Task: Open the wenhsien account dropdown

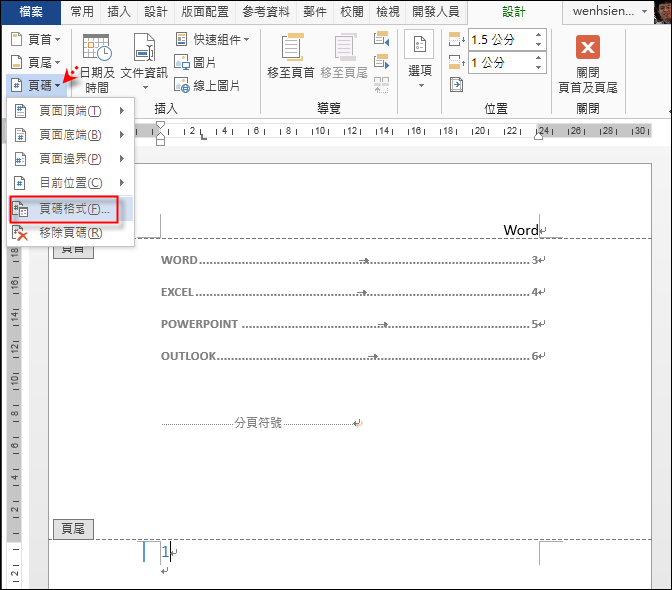Action: click(x=609, y=12)
